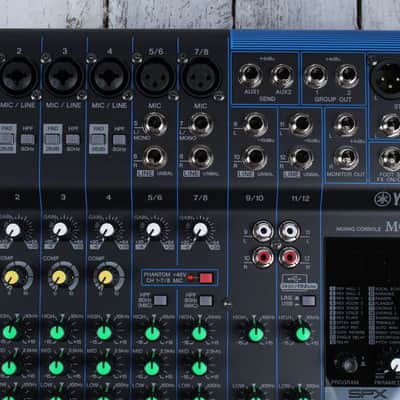The height and width of the screenshot is (400, 400).
Task: Toggle the PAD switch on channel 4
Action: point(98,139)
